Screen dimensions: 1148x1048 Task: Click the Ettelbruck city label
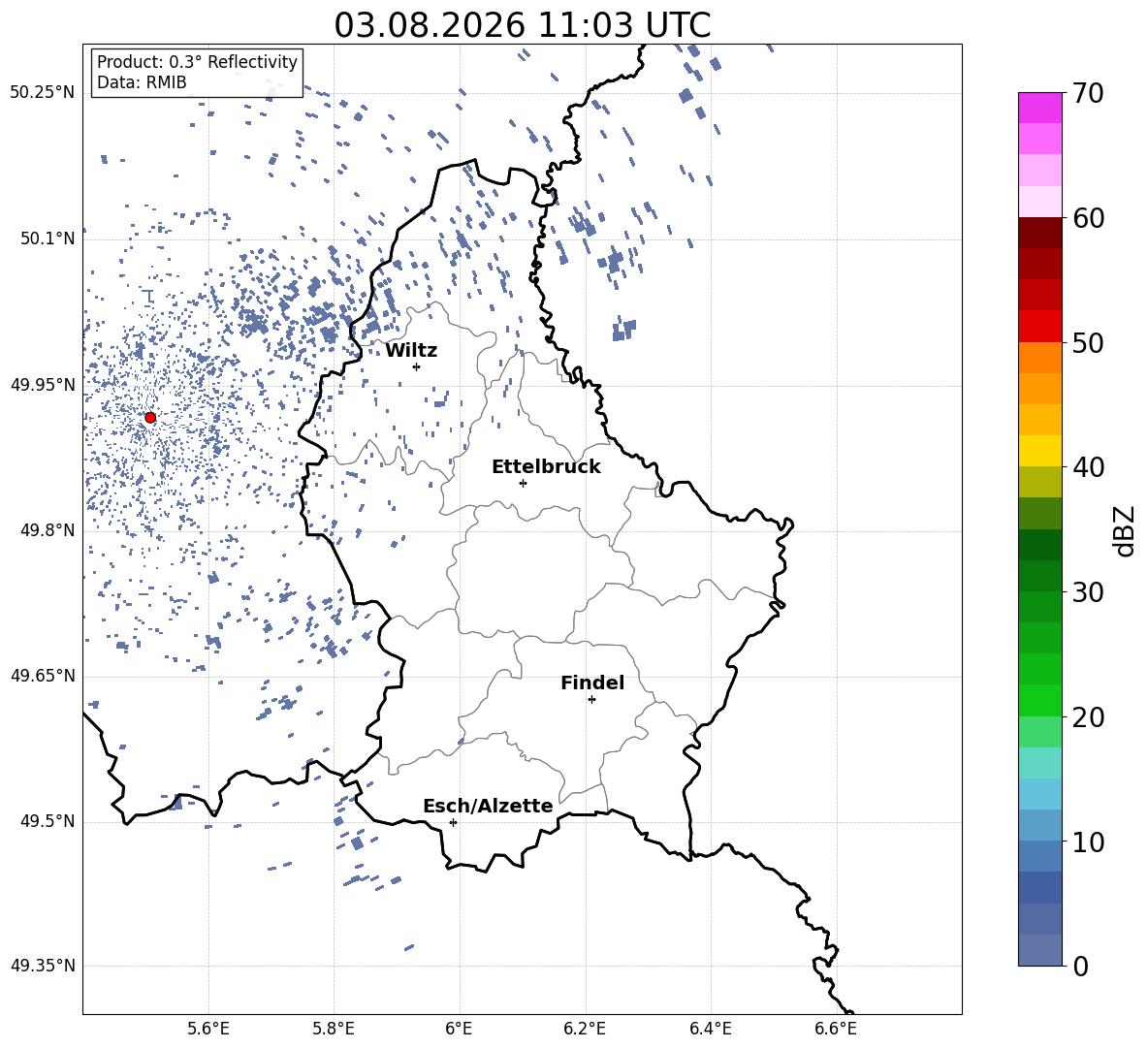click(546, 467)
